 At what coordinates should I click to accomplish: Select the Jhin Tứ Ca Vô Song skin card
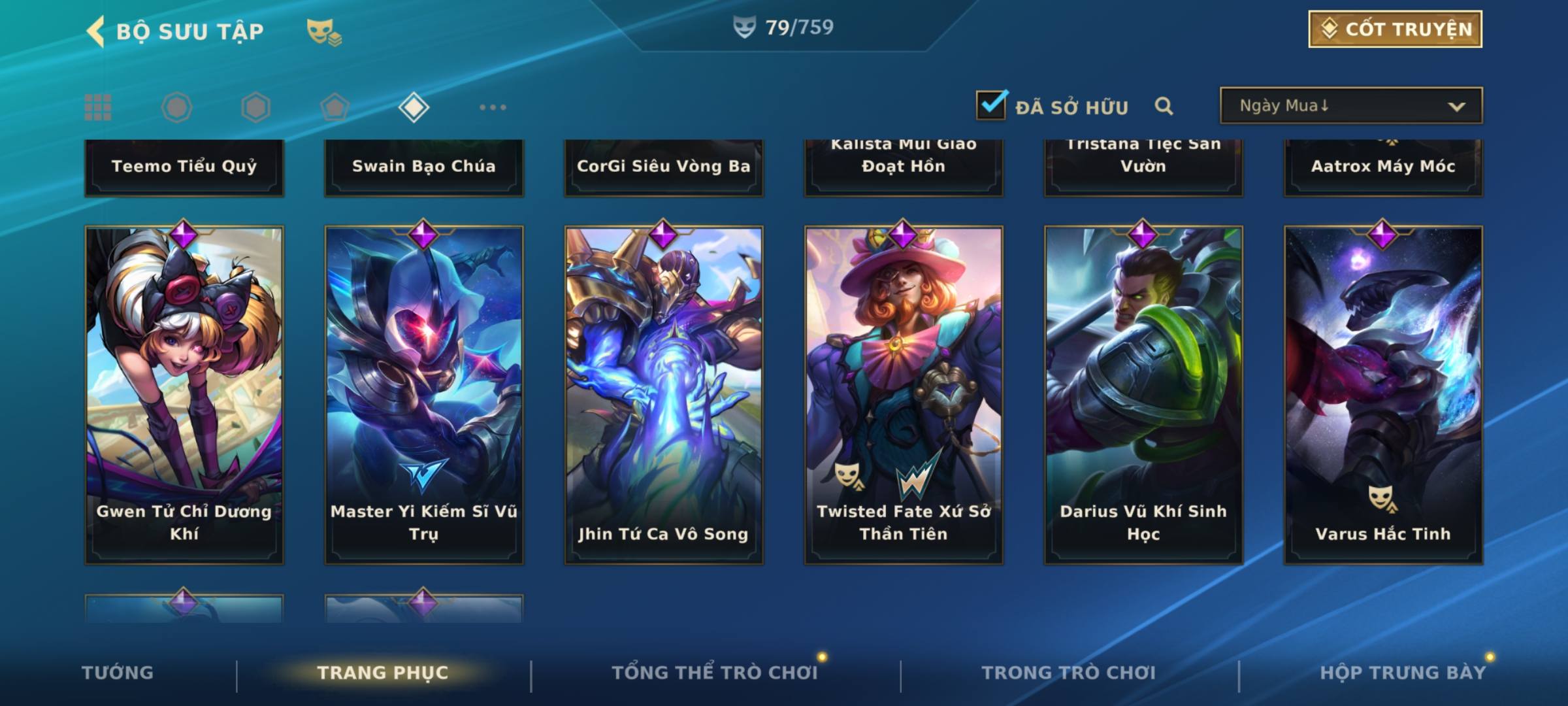[x=664, y=395]
